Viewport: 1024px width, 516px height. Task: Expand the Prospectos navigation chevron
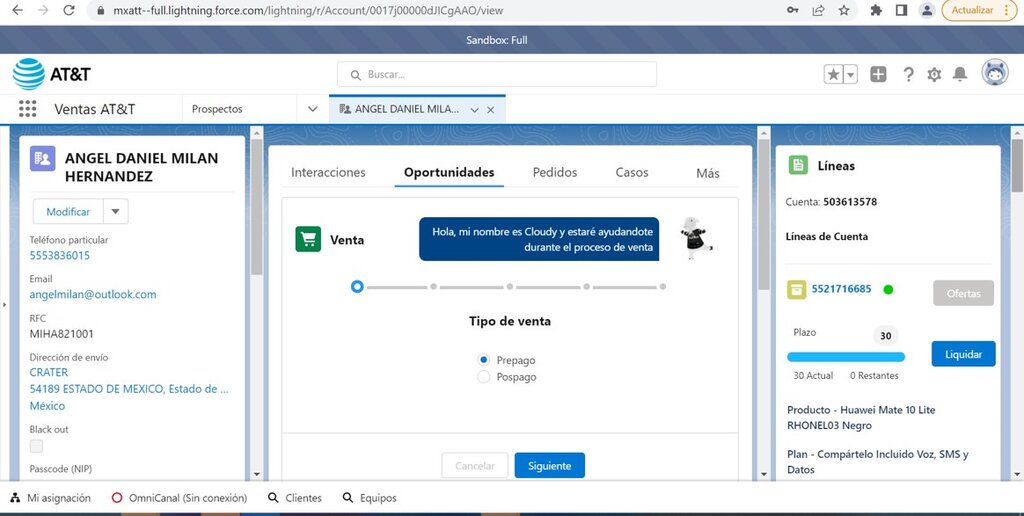tap(313, 109)
